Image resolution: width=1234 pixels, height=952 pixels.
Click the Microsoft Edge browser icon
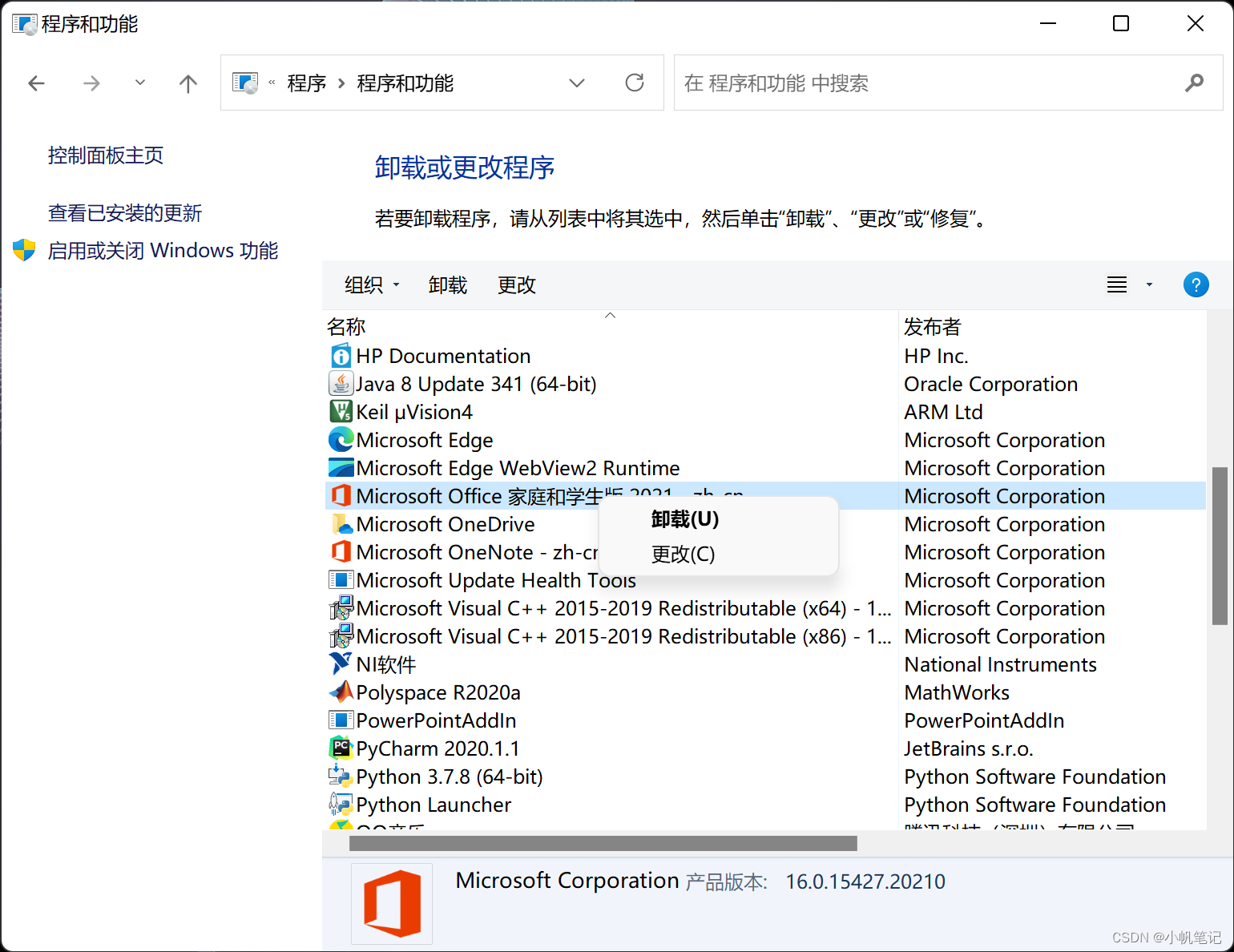click(x=341, y=440)
